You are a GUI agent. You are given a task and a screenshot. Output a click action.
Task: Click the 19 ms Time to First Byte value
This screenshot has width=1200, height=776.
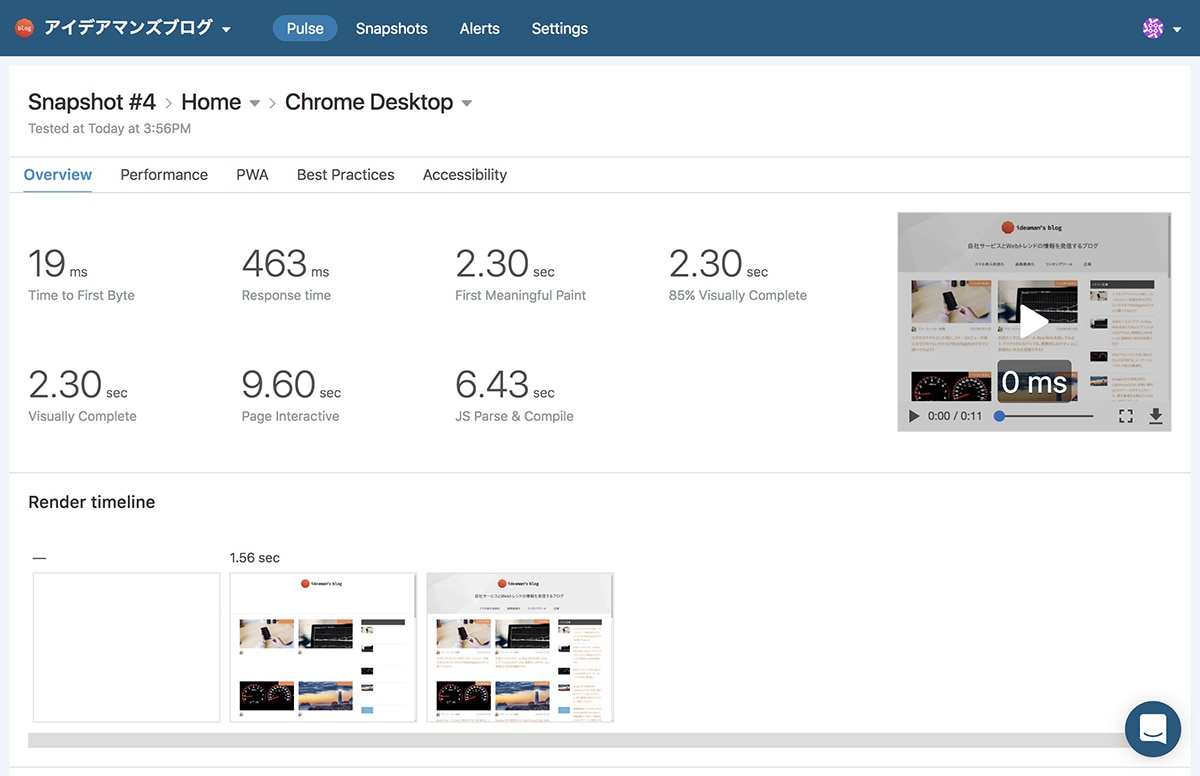(58, 264)
